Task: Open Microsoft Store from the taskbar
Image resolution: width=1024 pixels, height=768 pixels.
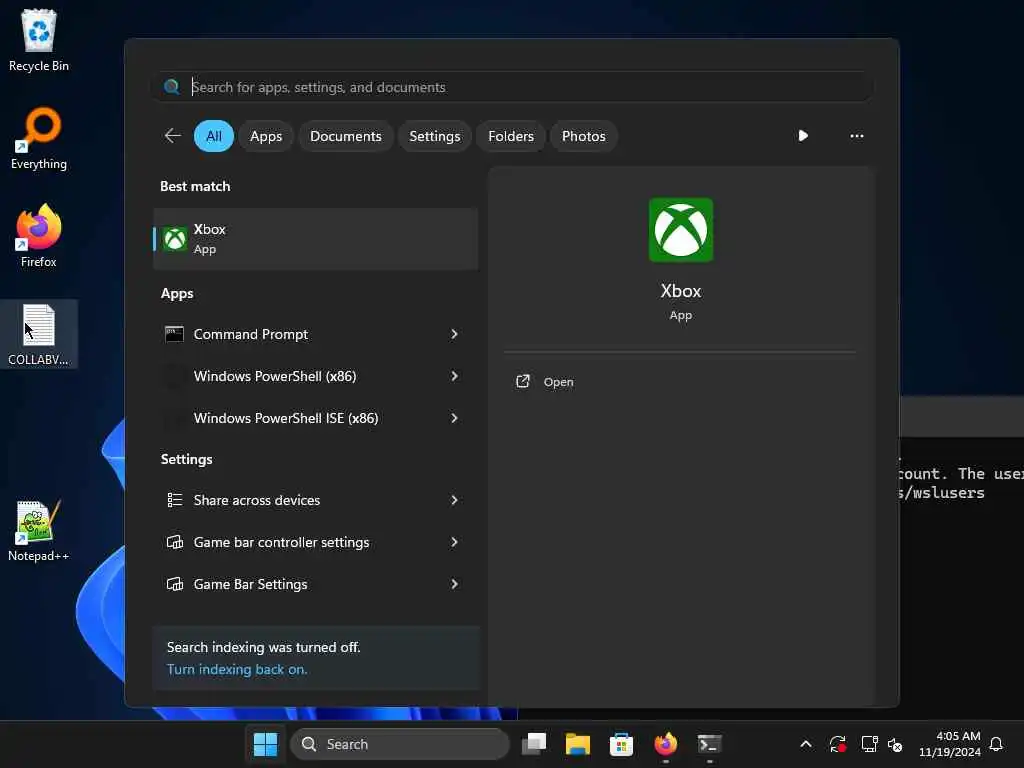Action: click(x=621, y=744)
